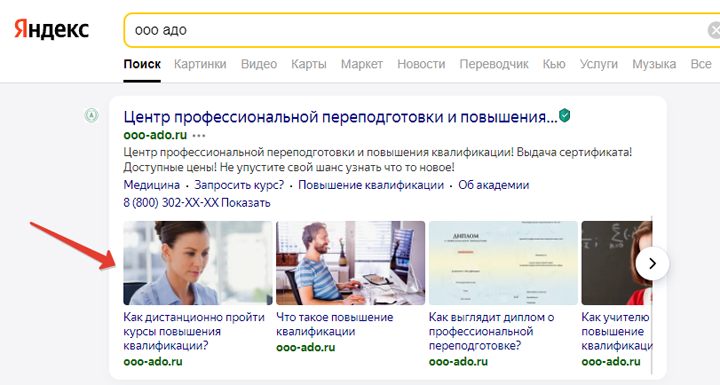Open the three-dot menu next to ooo-ado.ru
The height and width of the screenshot is (385, 720).
[x=199, y=136]
